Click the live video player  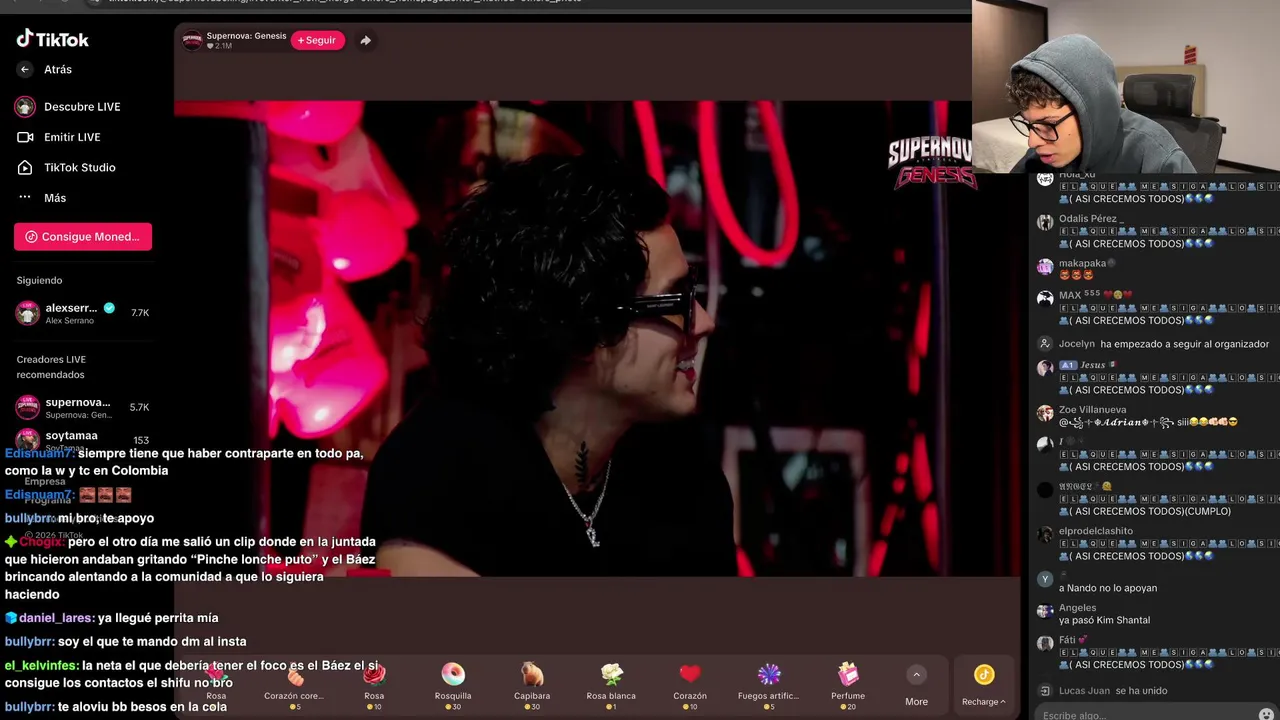597,338
